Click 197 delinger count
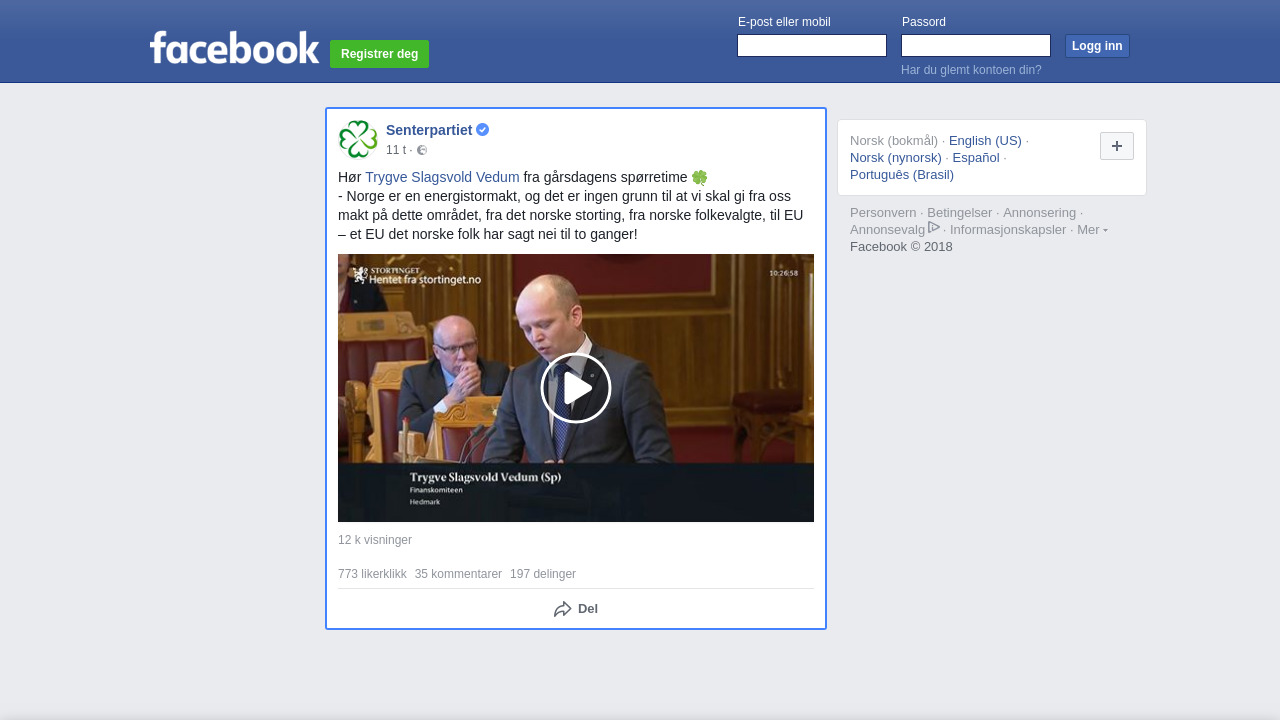The height and width of the screenshot is (720, 1280). coord(543,574)
